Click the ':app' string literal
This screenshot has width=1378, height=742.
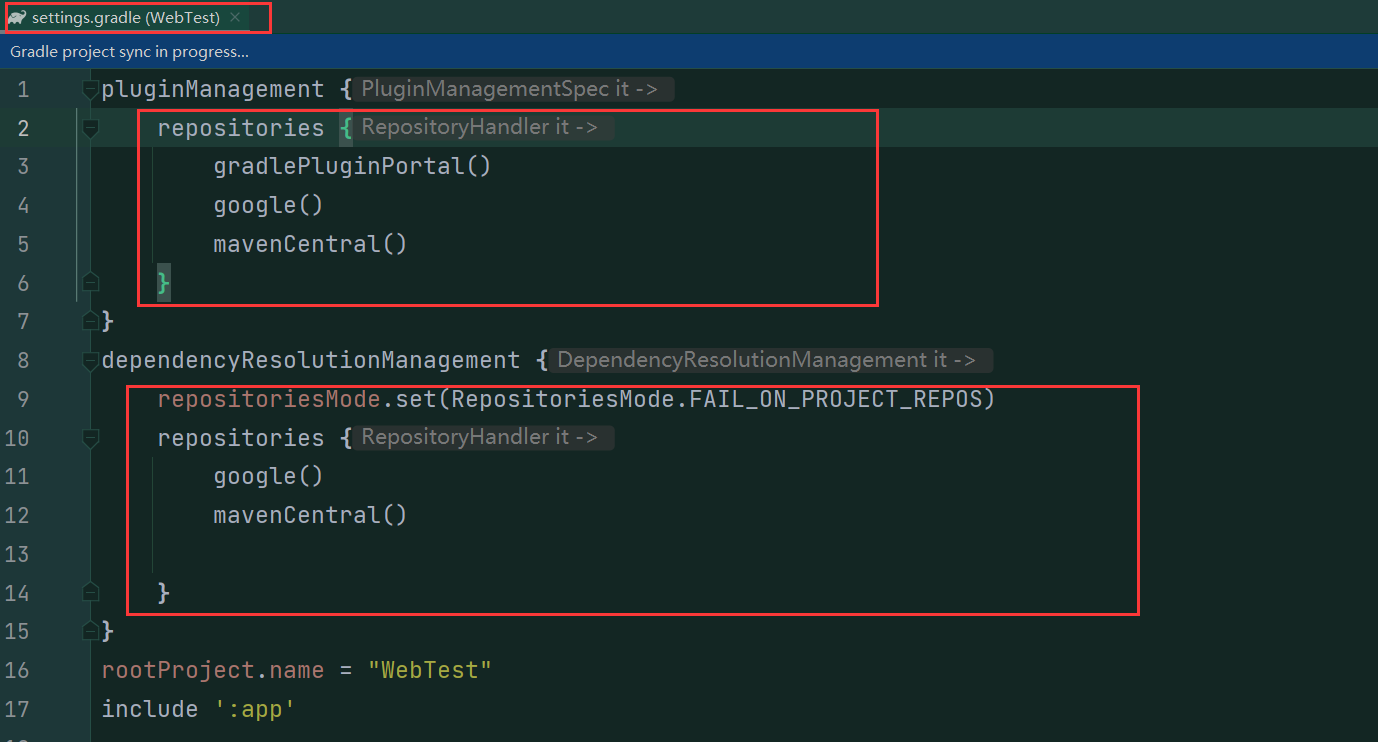click(255, 709)
